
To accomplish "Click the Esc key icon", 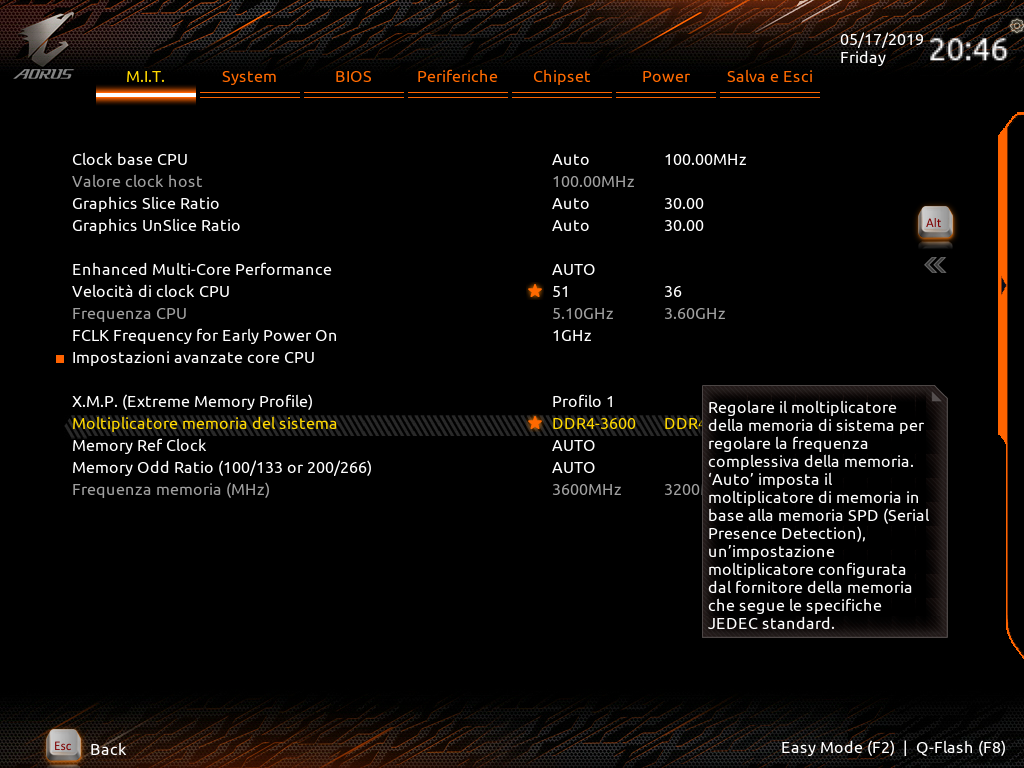I will point(63,746).
